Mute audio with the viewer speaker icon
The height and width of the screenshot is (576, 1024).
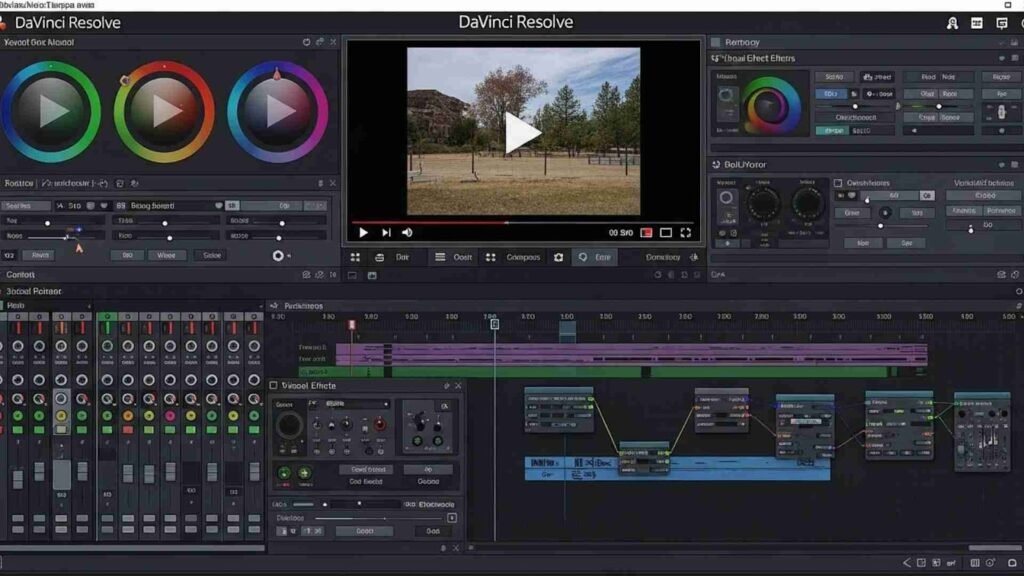tap(407, 233)
